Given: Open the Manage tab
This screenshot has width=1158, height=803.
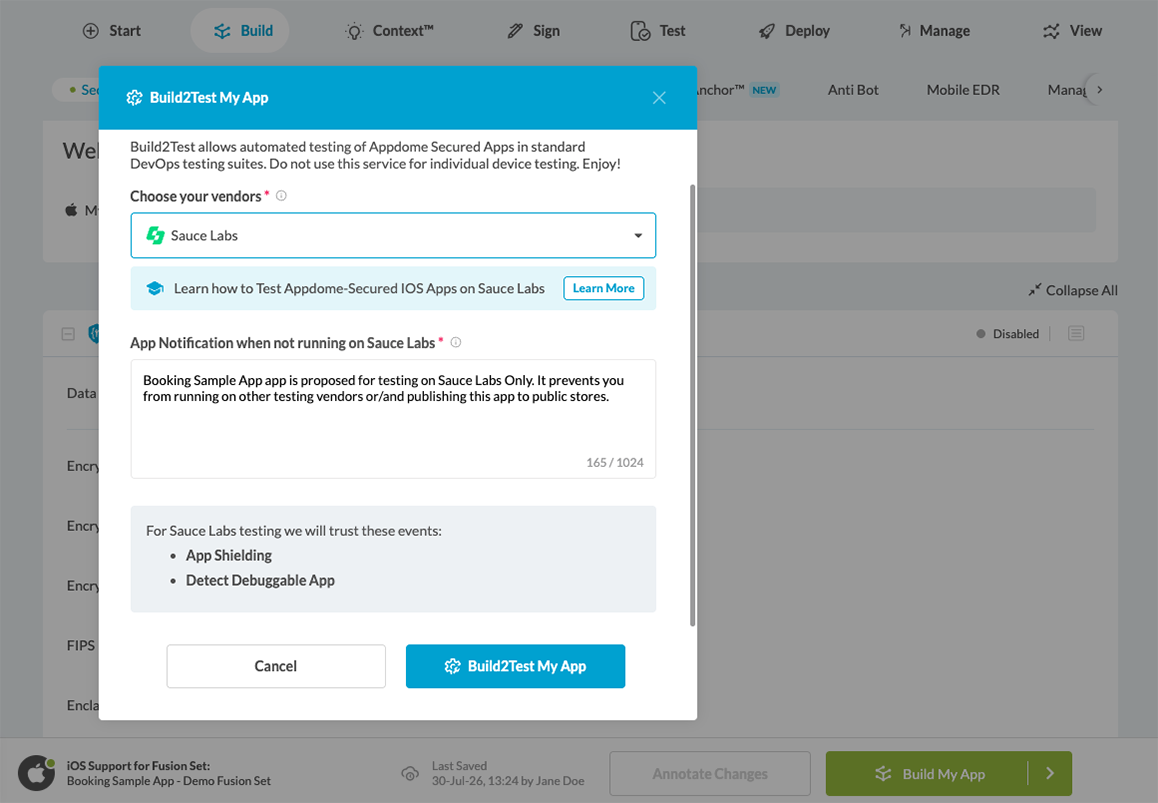Looking at the screenshot, I should pos(934,31).
